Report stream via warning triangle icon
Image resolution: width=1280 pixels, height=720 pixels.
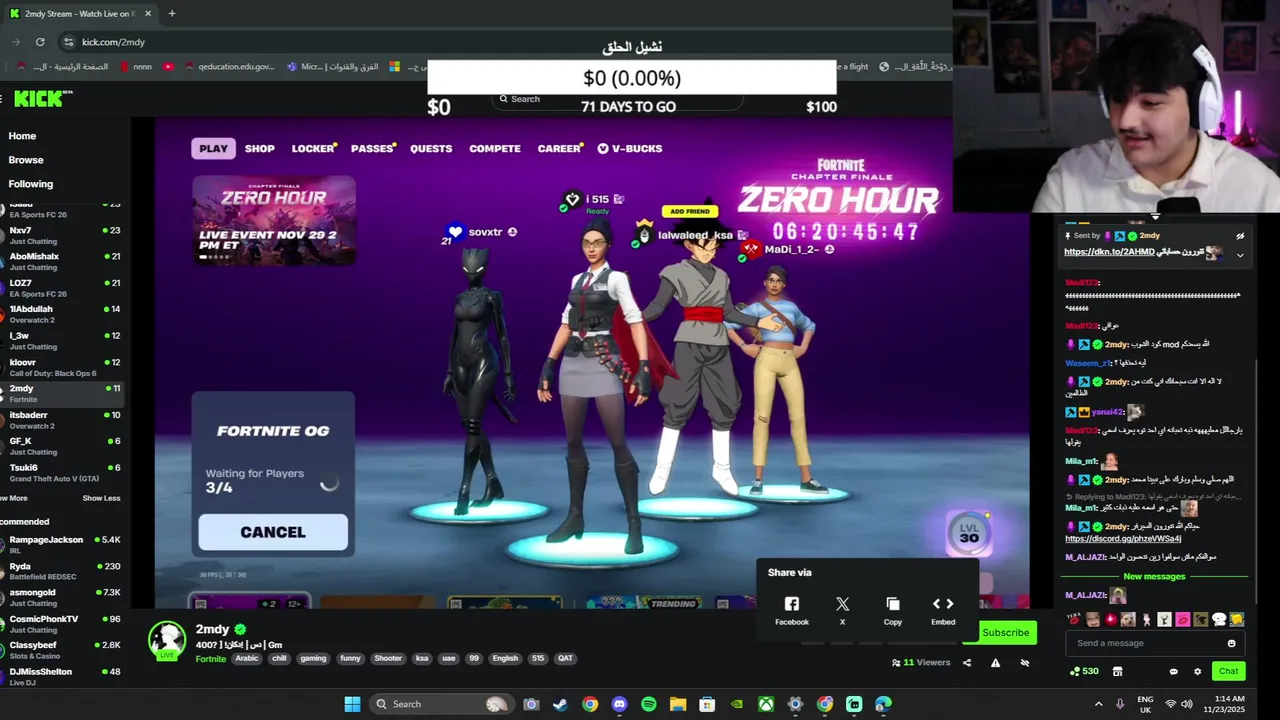pos(995,662)
